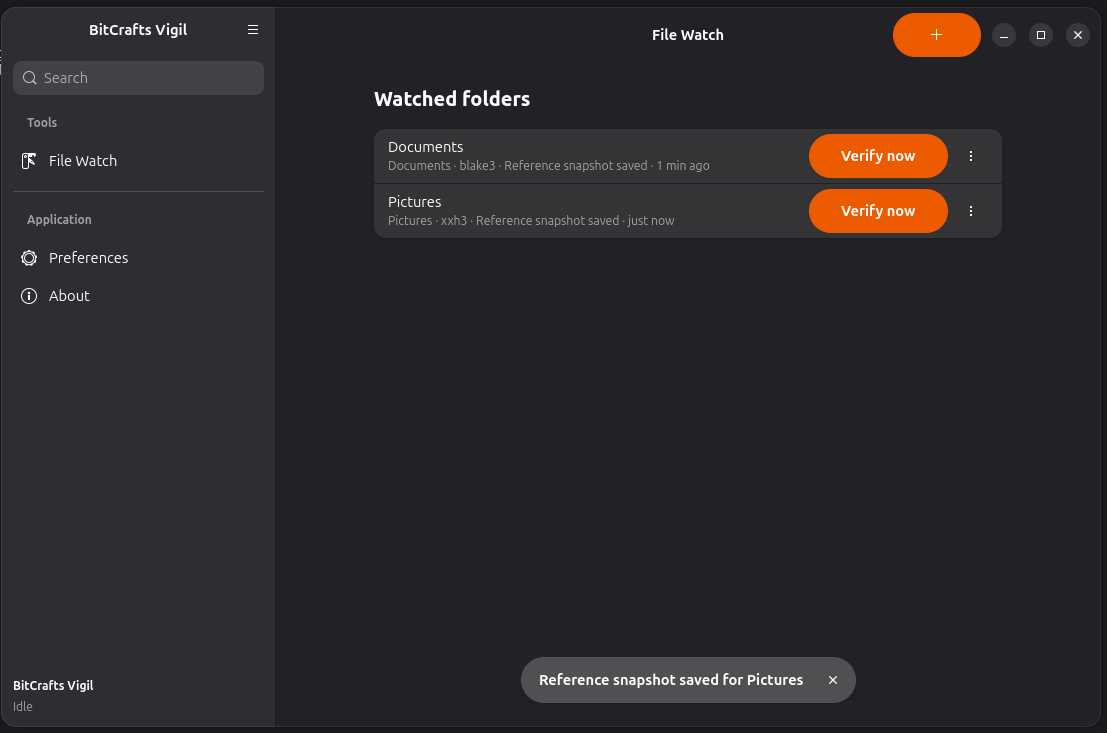
Task: Click the About info icon
Action: (x=29, y=296)
